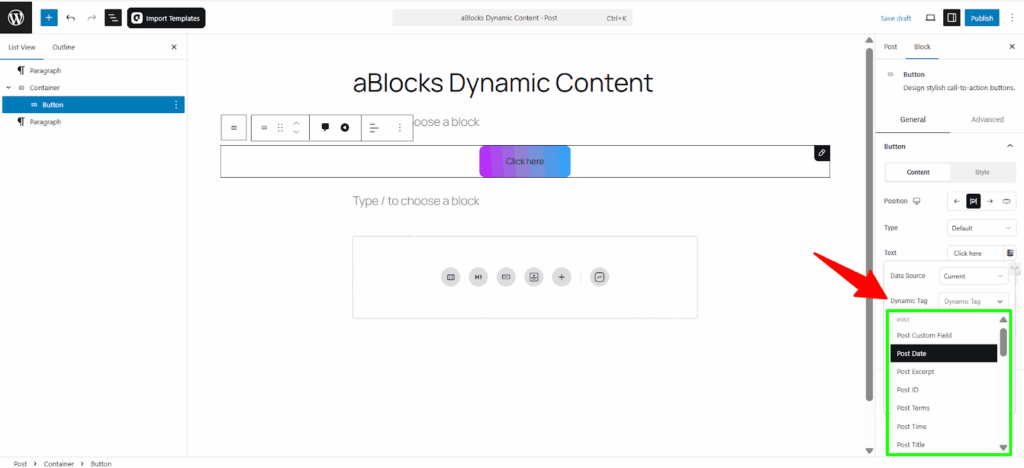Switch to the Outline tab
The width and height of the screenshot is (1024, 468).
tap(64, 47)
